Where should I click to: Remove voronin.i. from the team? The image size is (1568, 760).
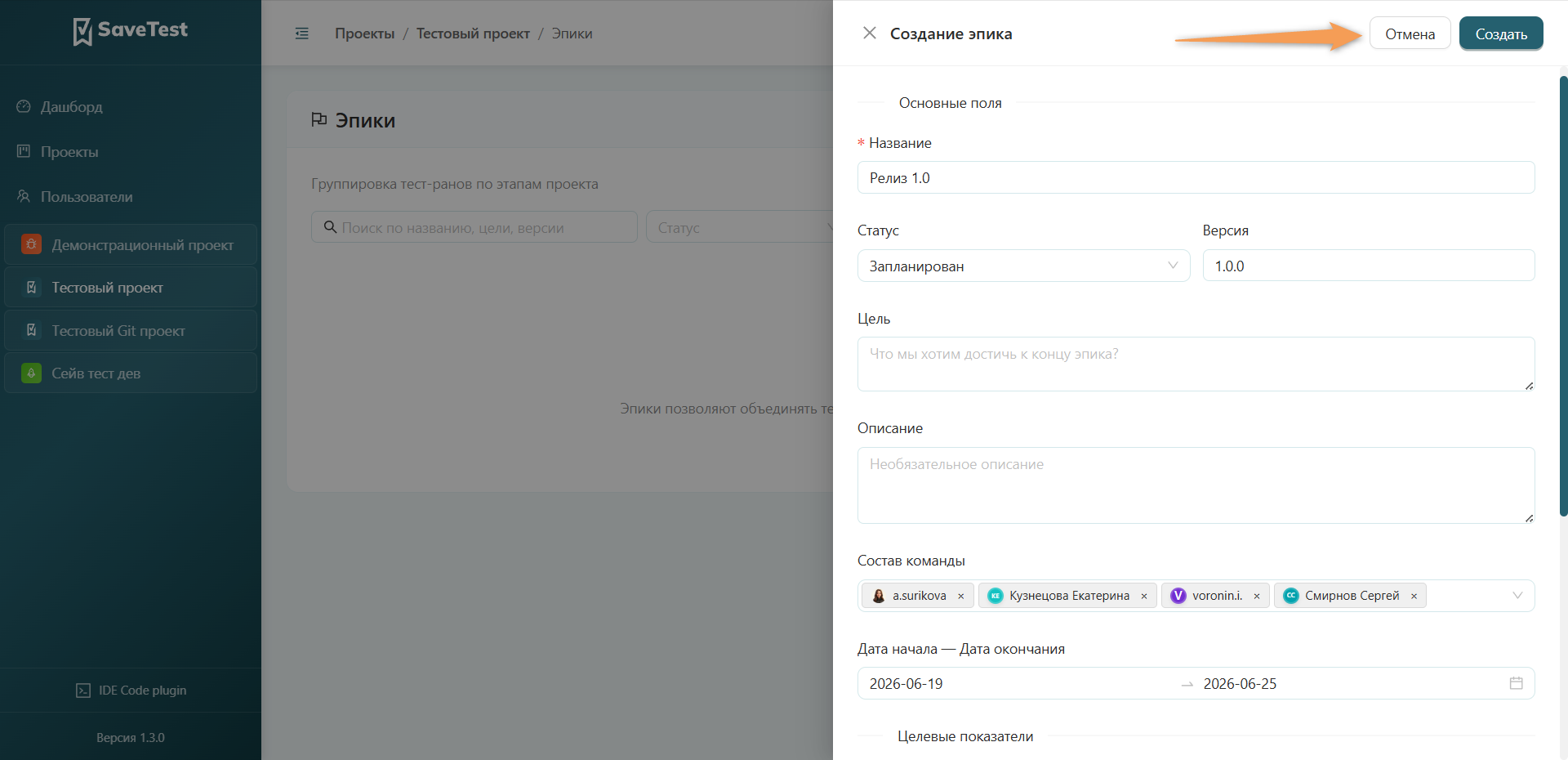tap(1257, 596)
